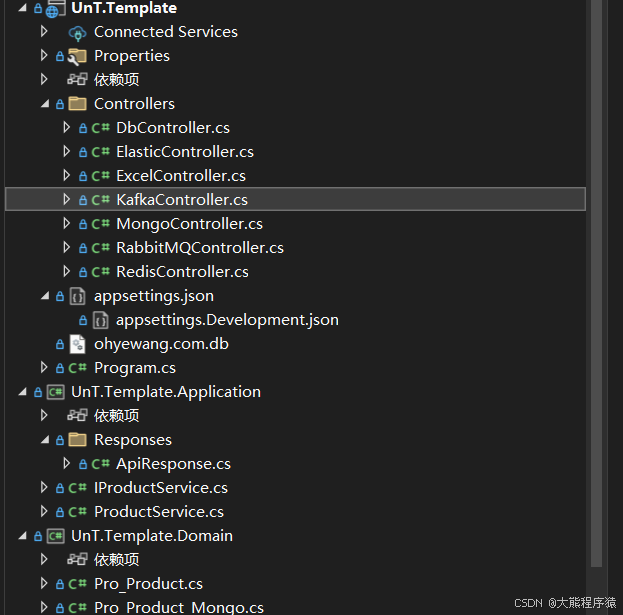Collapse the UnT.Template.Domain project
The width and height of the screenshot is (623, 615).
click(22, 536)
